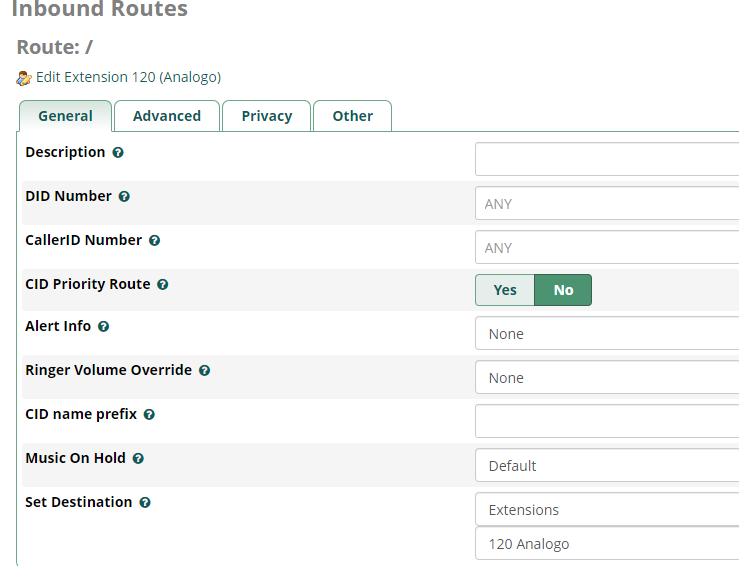Click help icon beside CID name prefix
Viewport: 739px width, 566px height.
pyautogui.click(x=150, y=415)
